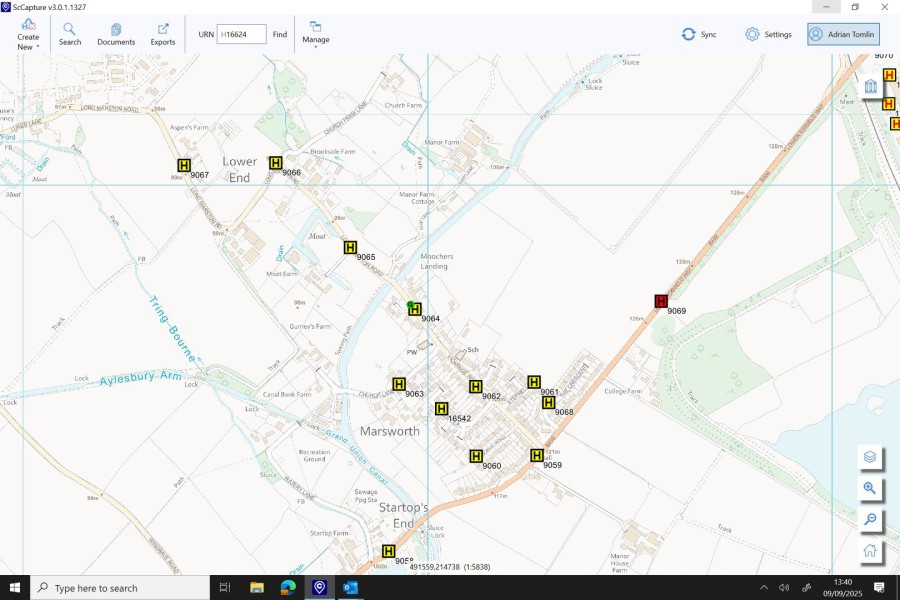
Task: Zoom in on the map
Action: click(x=870, y=488)
